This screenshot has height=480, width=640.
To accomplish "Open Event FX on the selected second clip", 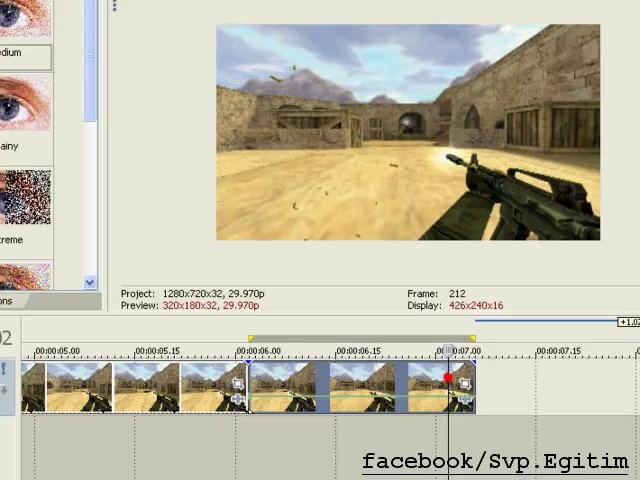I will tap(464, 399).
